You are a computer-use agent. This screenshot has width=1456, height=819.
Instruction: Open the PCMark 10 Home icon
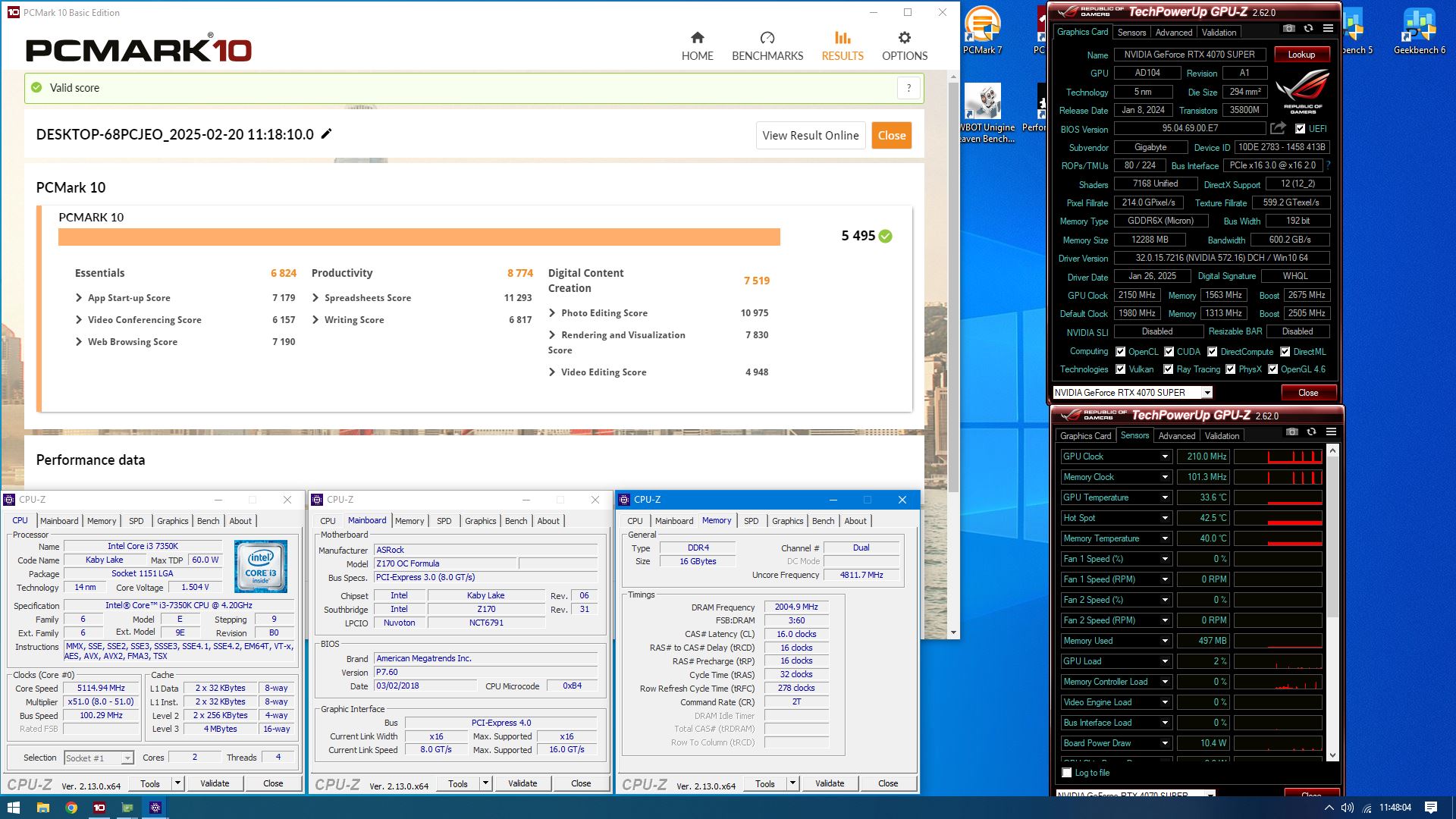click(697, 38)
